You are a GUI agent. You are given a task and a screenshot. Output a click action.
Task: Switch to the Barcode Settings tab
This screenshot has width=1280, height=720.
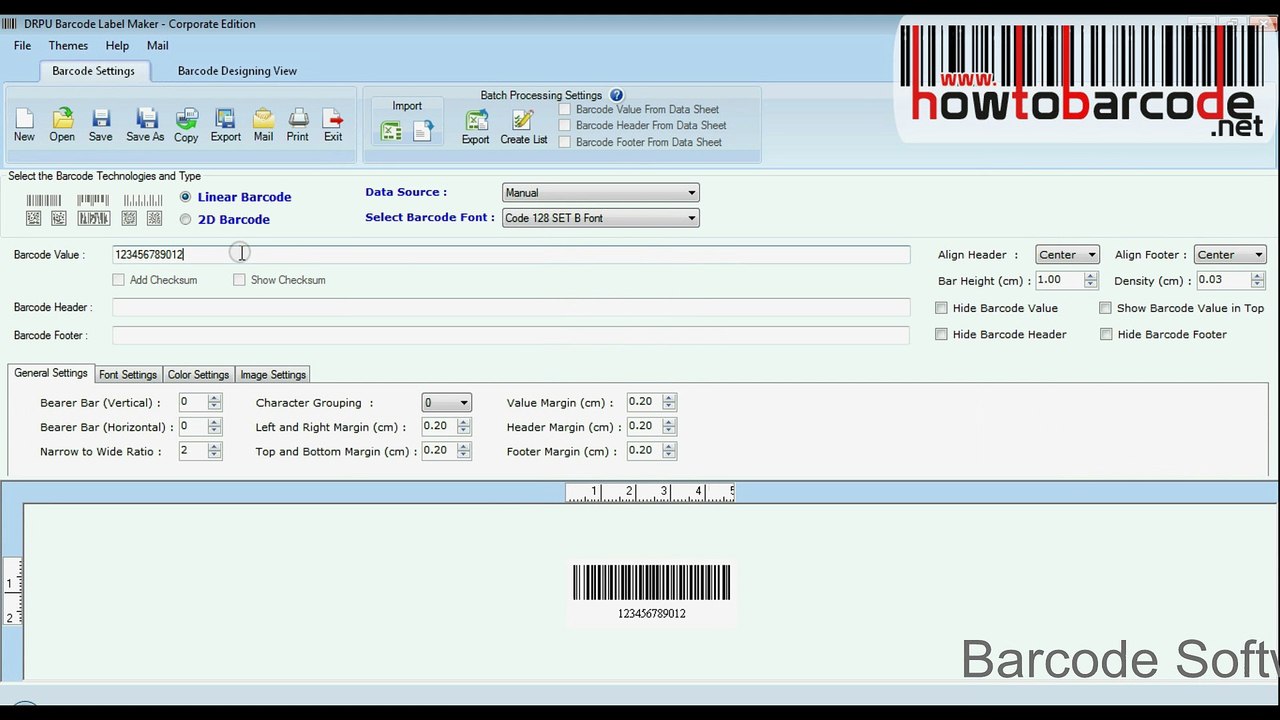tap(93, 71)
